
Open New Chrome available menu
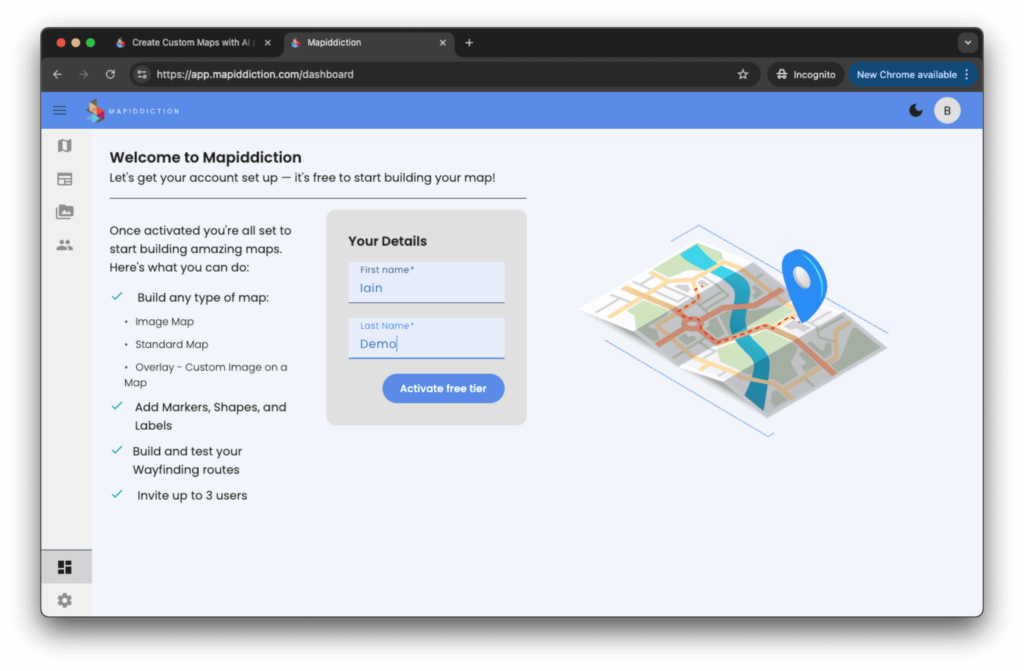pyautogui.click(x=913, y=75)
